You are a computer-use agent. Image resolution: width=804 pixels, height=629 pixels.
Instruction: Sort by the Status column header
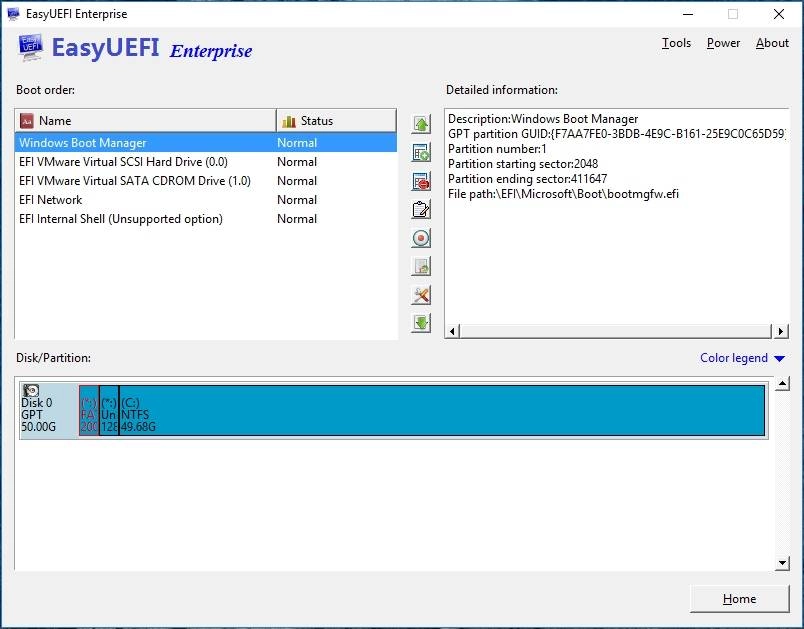click(336, 121)
